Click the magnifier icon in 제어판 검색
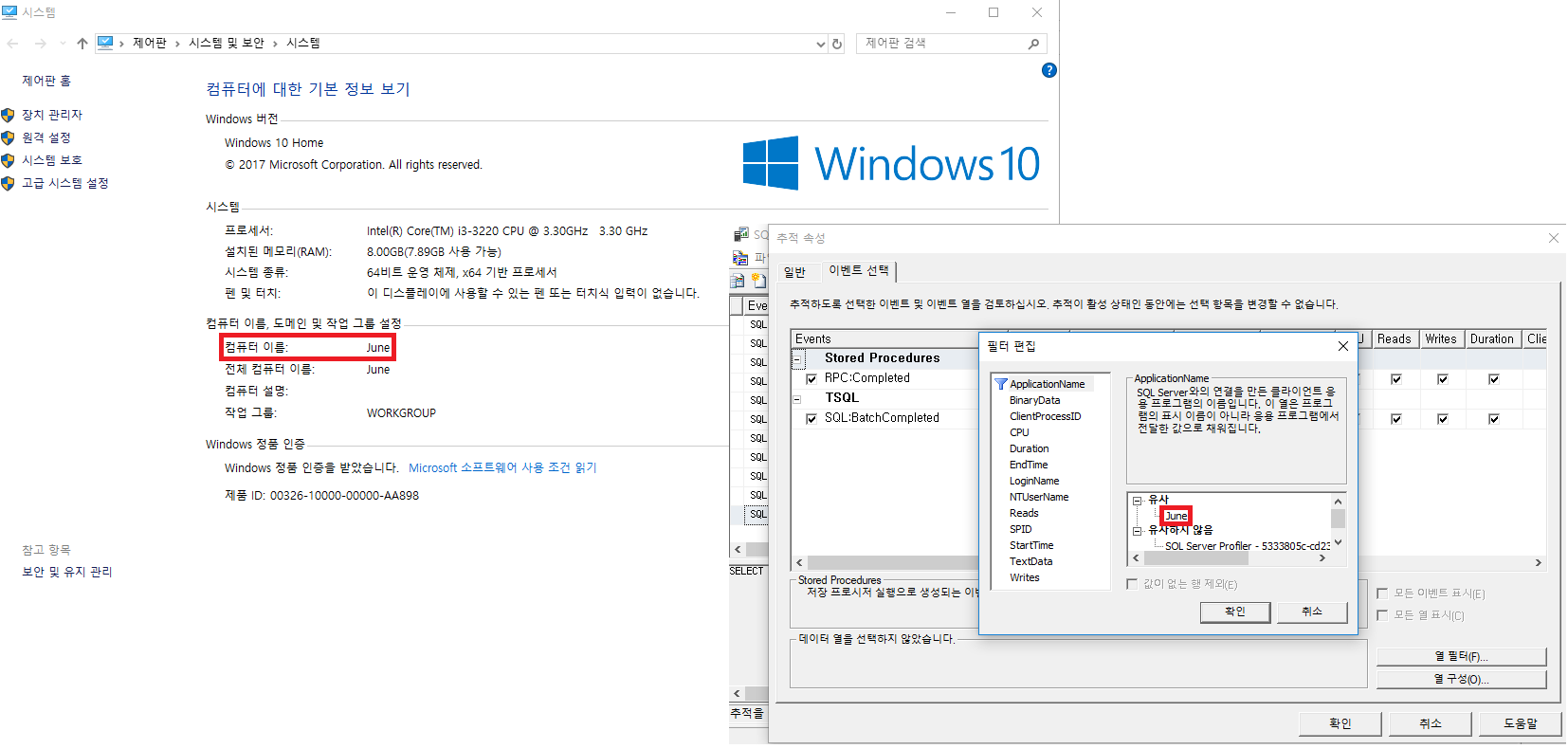The image size is (1568, 749). tap(1033, 44)
